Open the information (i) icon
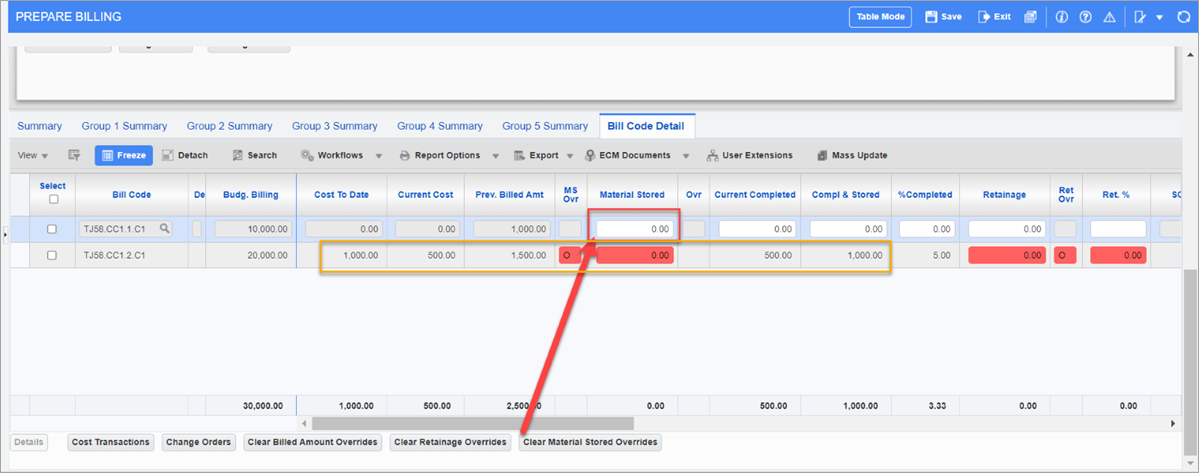 pyautogui.click(x=1061, y=17)
